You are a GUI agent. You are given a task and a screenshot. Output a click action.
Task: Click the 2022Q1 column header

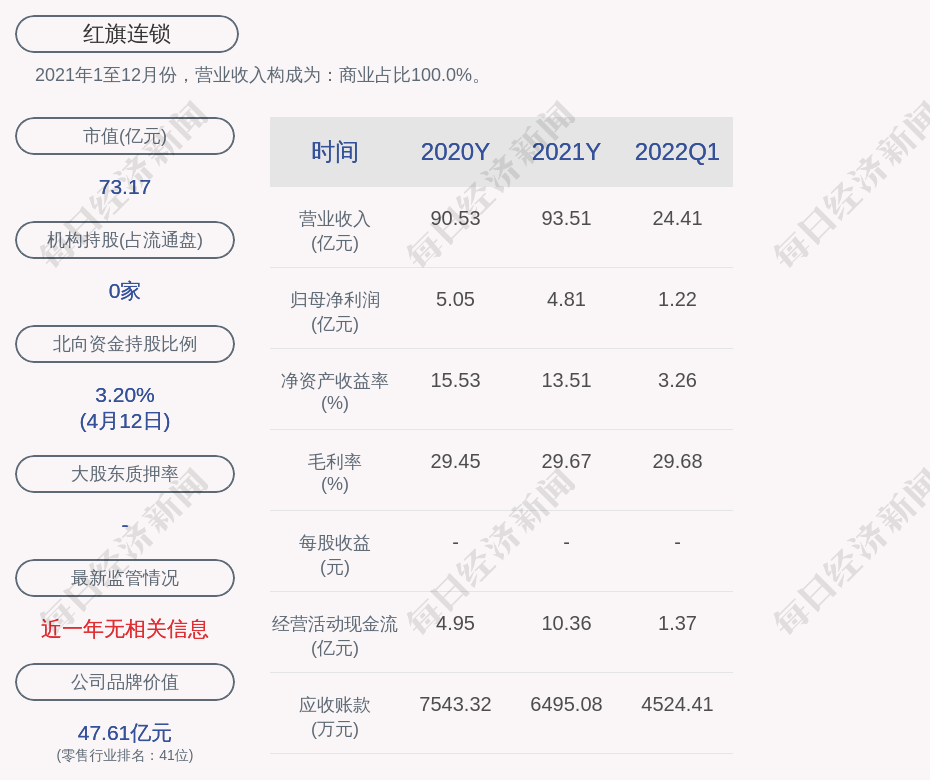point(677,152)
